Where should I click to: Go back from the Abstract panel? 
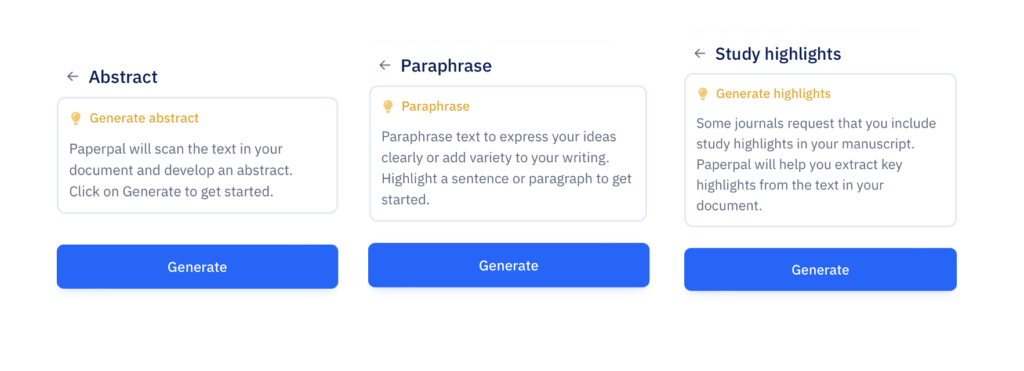pos(72,76)
